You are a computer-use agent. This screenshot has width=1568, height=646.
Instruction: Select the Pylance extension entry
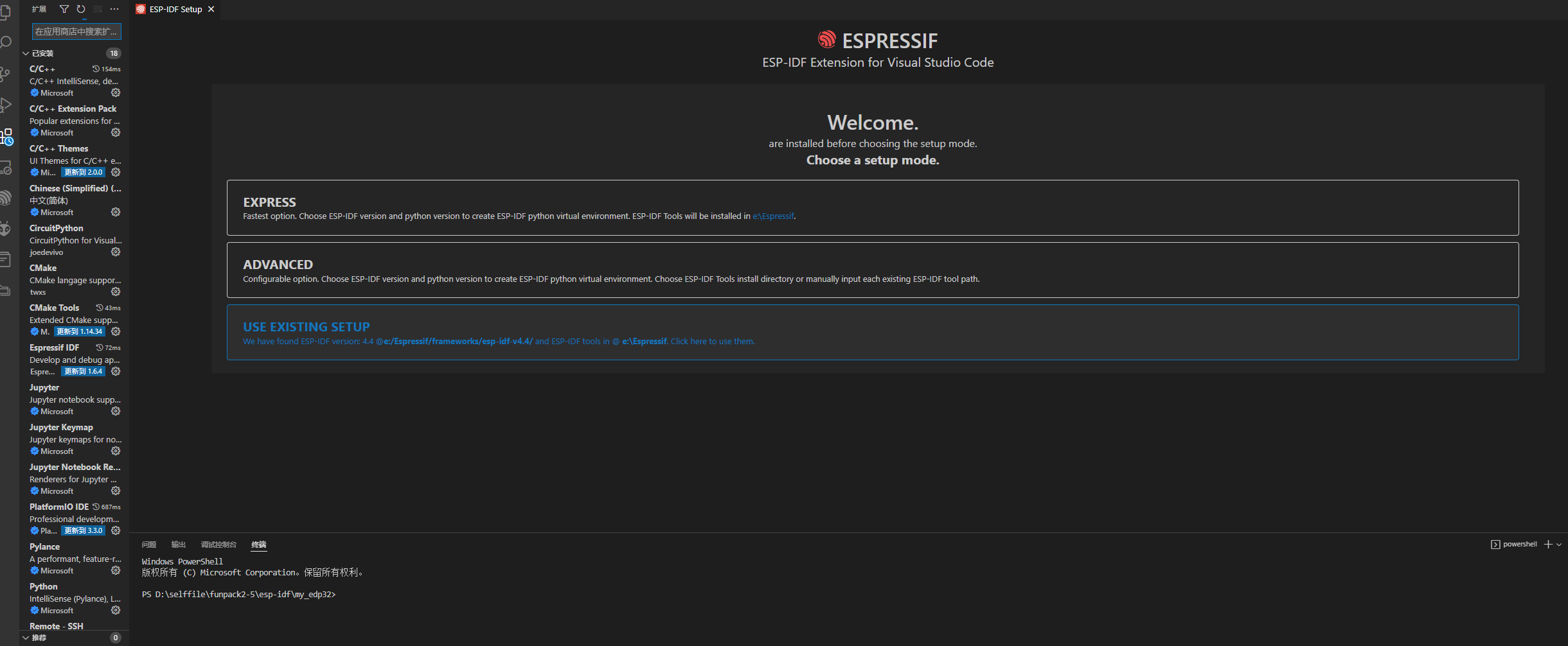[75, 558]
